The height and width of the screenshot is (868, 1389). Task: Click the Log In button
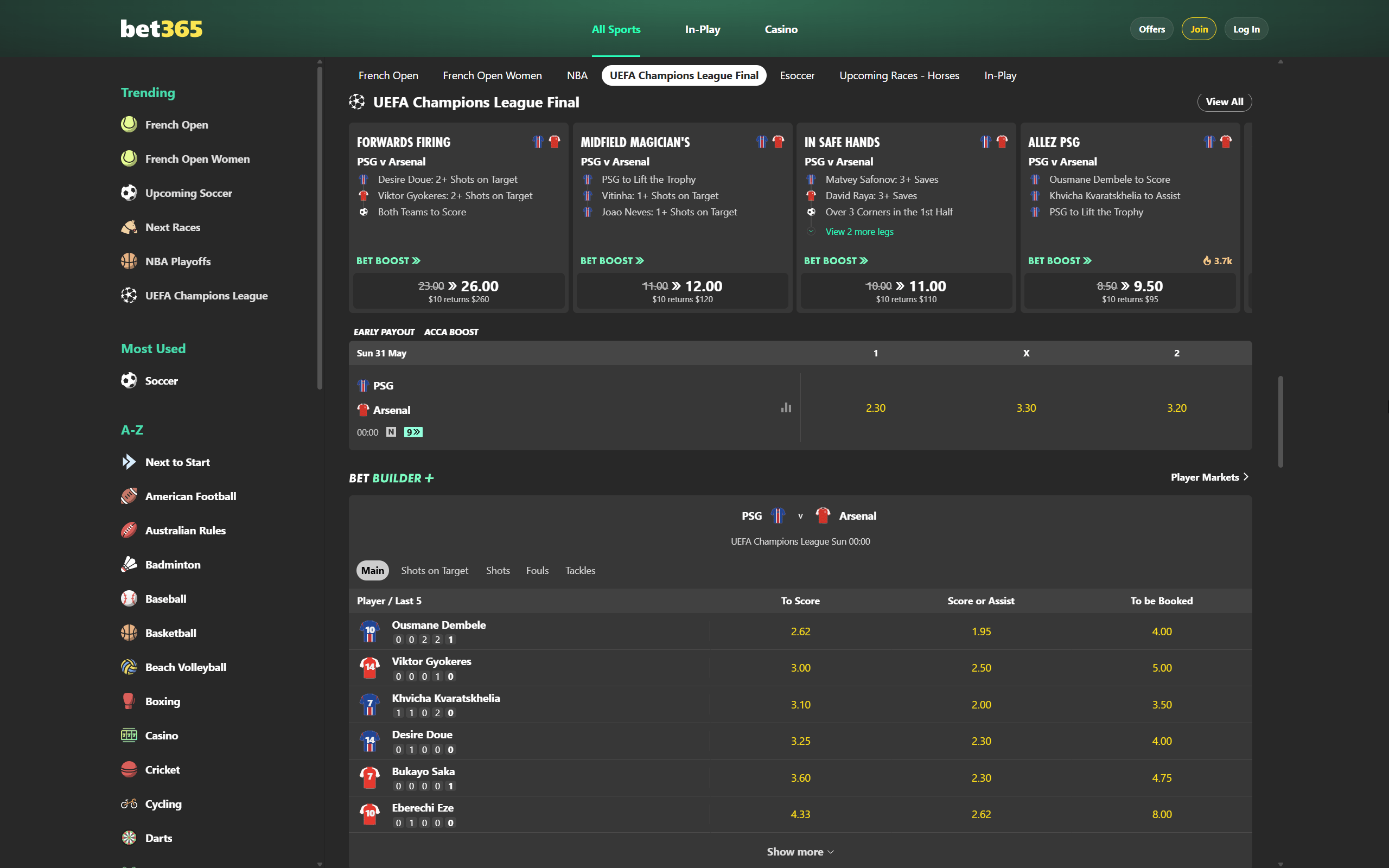click(x=1246, y=29)
